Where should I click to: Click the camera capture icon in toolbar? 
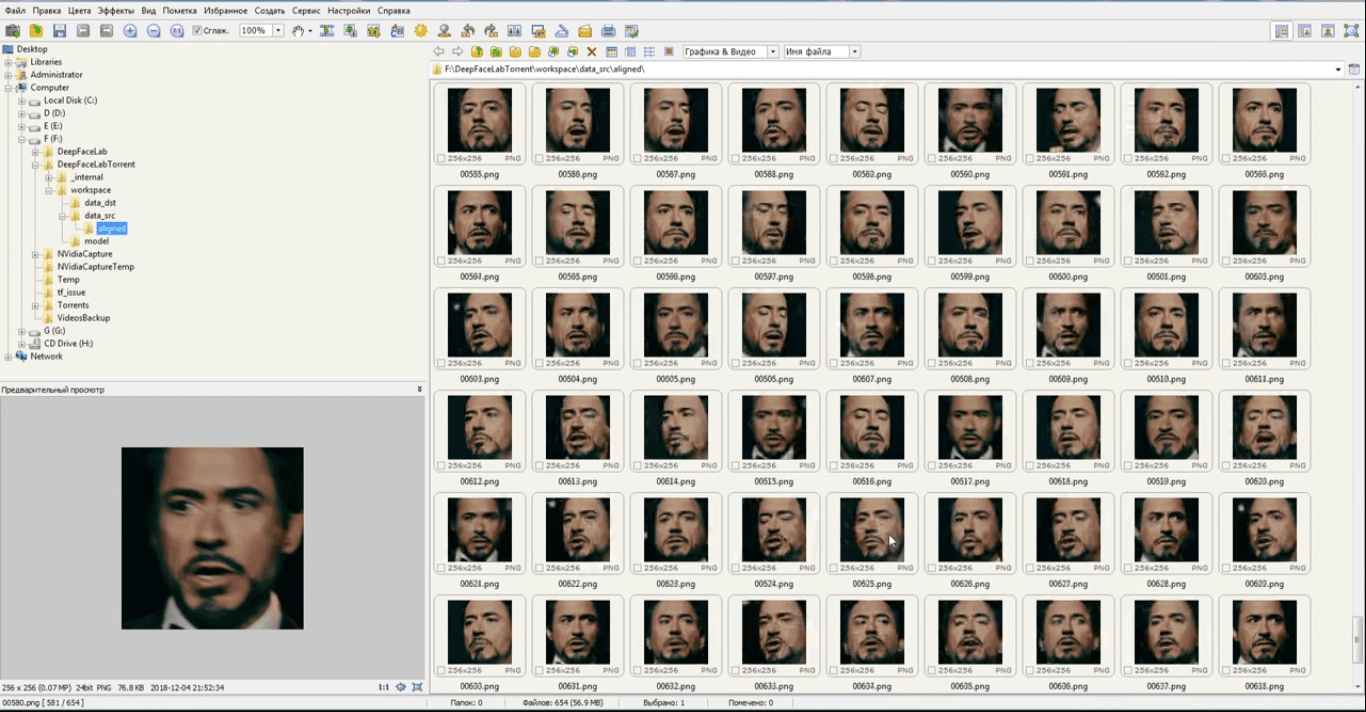tap(13, 31)
